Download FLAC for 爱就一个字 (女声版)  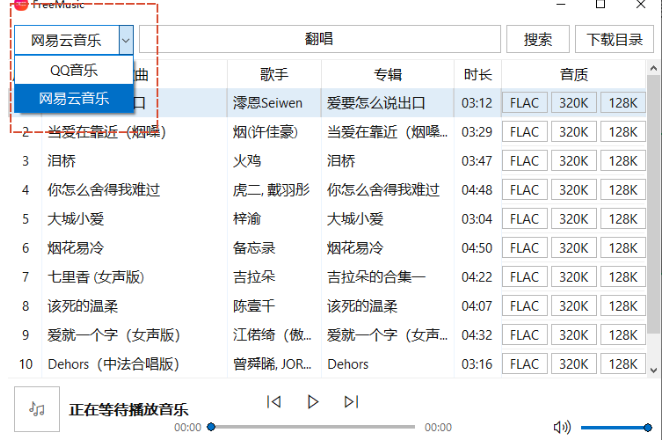[x=524, y=335]
